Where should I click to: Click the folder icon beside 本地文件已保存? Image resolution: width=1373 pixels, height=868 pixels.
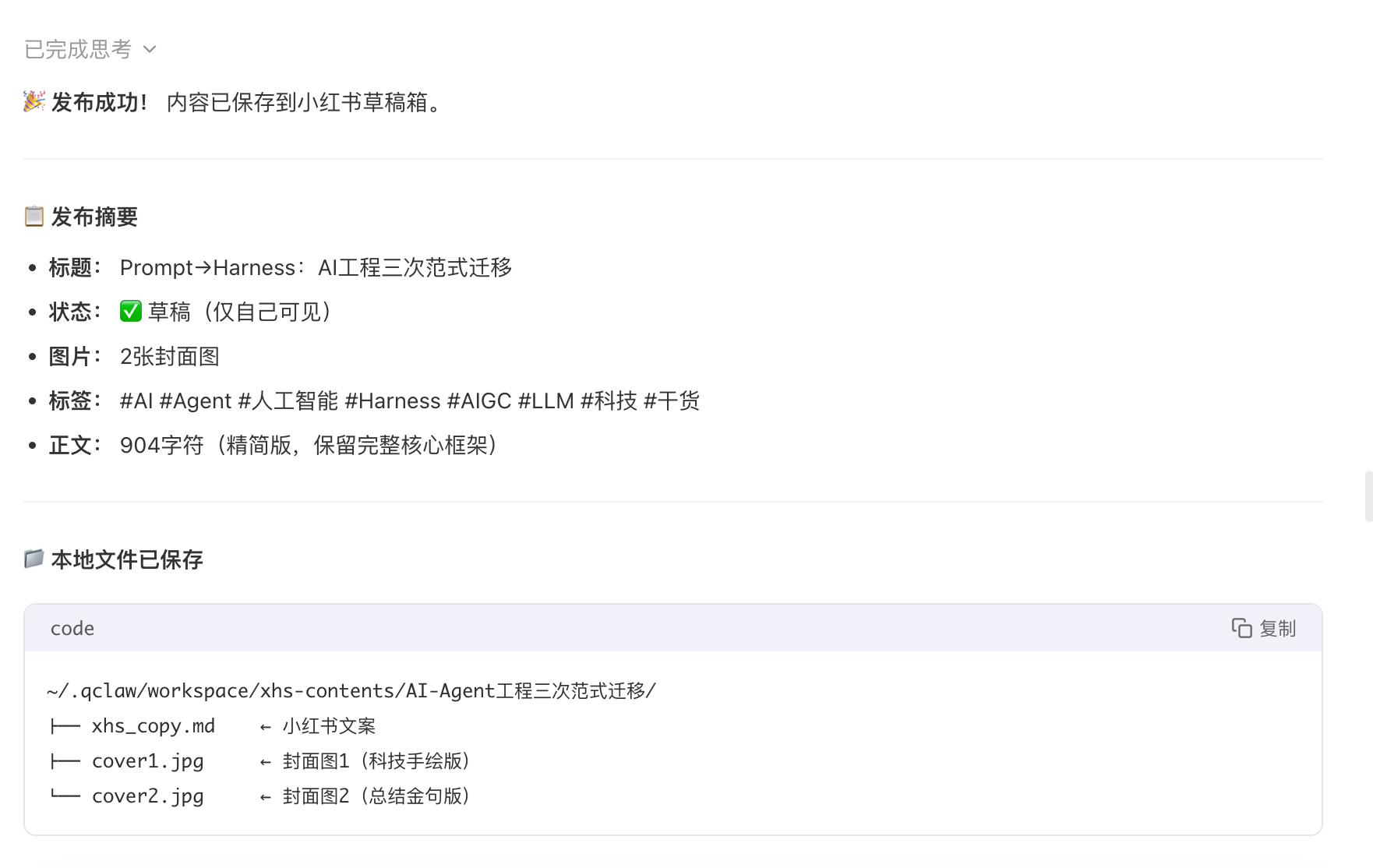tap(34, 559)
